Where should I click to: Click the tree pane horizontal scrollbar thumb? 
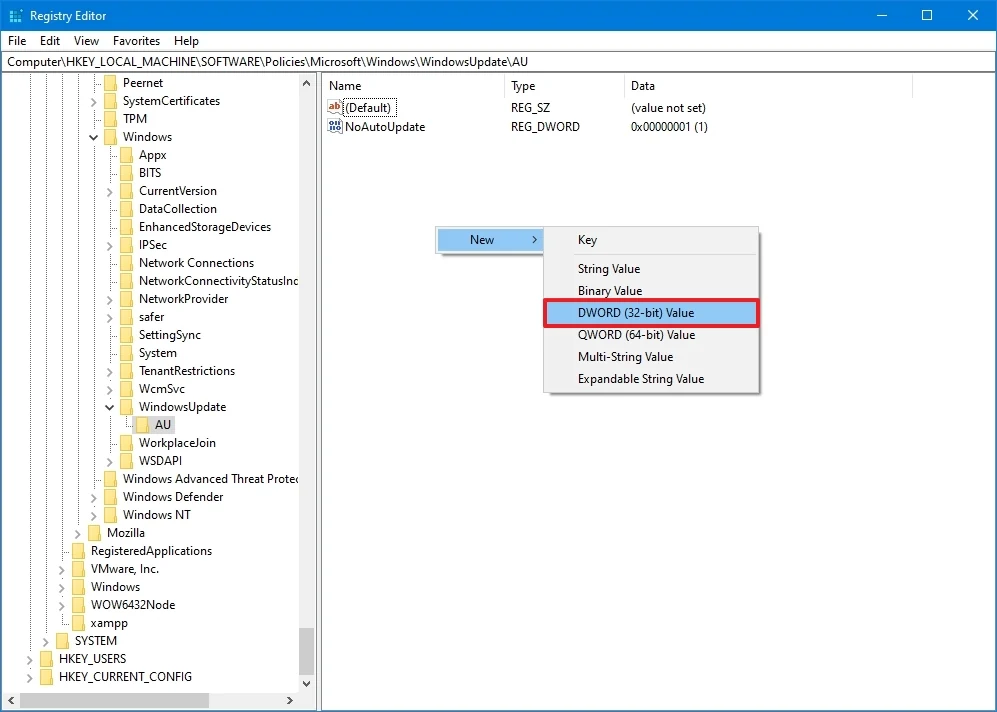coord(115,701)
